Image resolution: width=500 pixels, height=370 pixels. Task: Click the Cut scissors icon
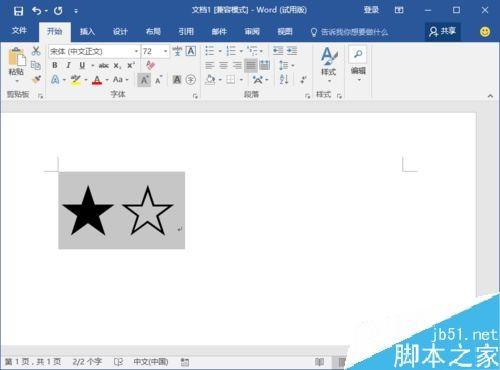(36, 51)
